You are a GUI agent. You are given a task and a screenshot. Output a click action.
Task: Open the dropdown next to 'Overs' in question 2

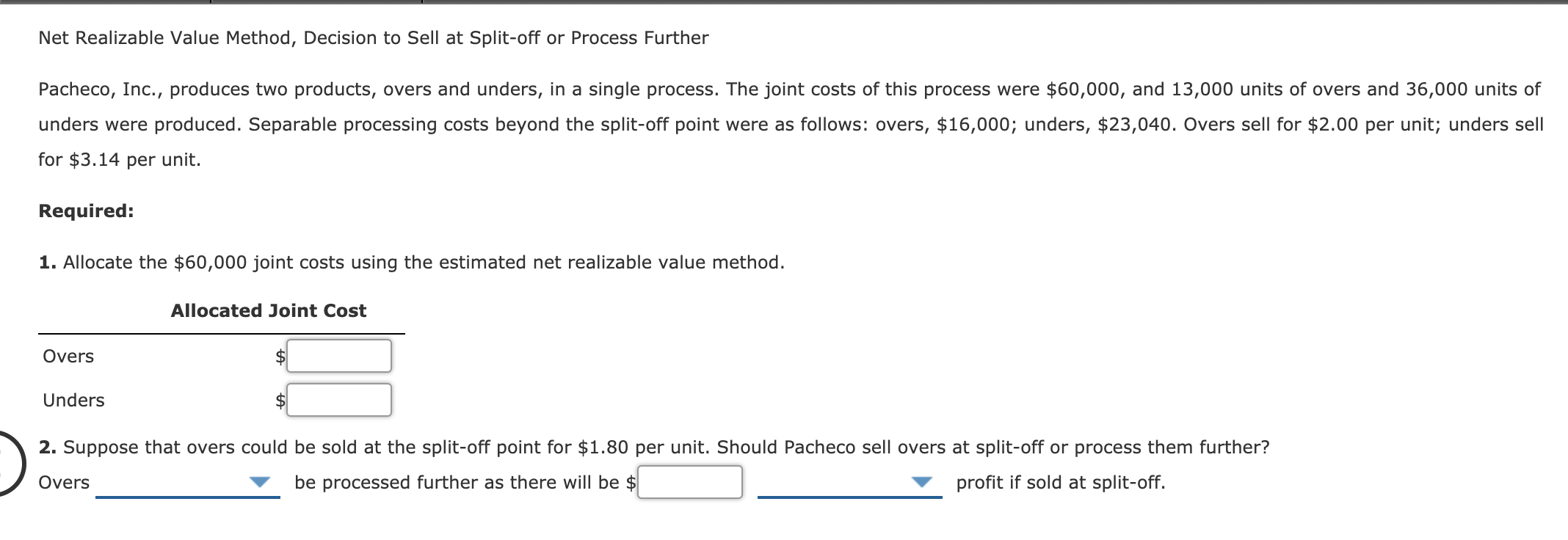coord(187,483)
